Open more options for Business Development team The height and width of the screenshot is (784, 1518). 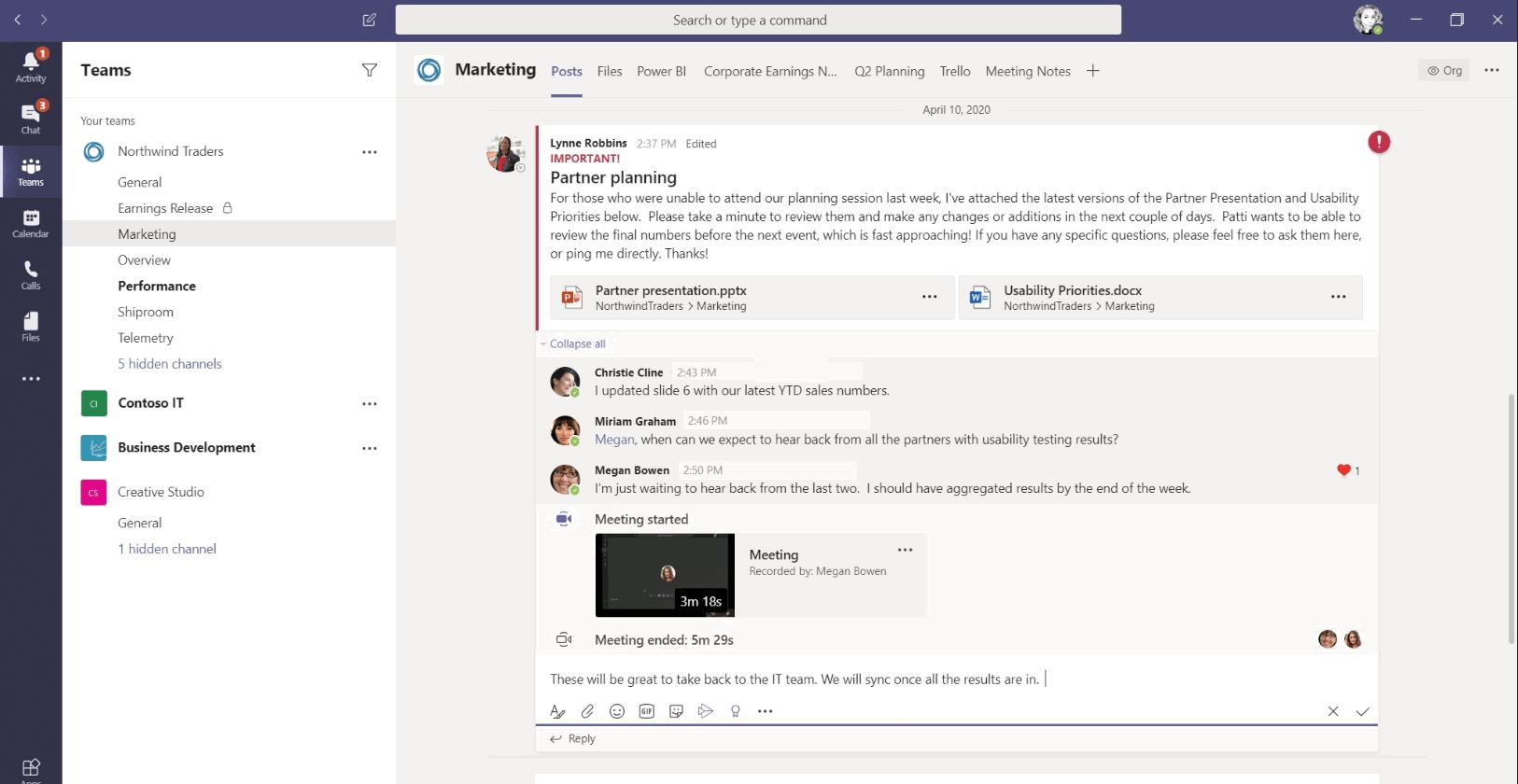coord(370,448)
